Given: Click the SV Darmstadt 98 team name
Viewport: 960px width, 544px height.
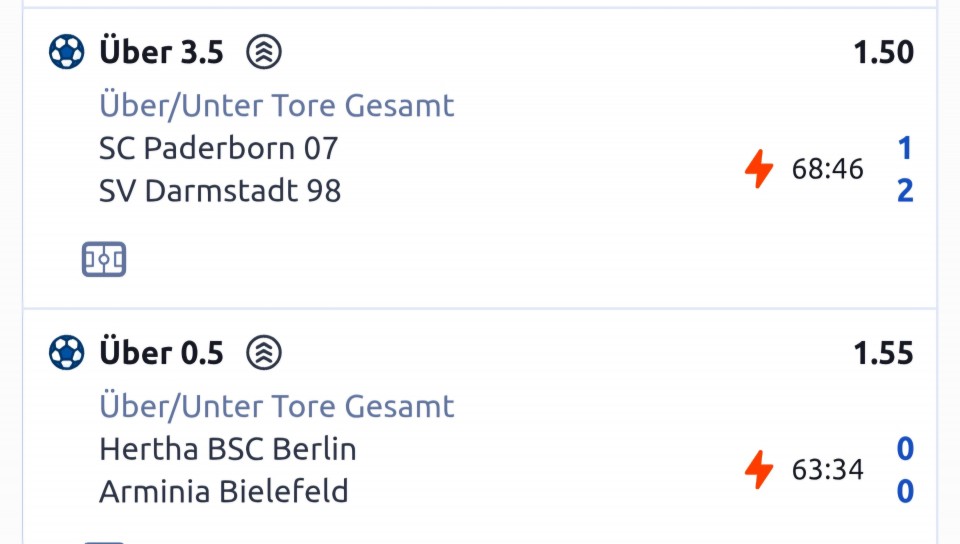Looking at the screenshot, I should [x=220, y=190].
